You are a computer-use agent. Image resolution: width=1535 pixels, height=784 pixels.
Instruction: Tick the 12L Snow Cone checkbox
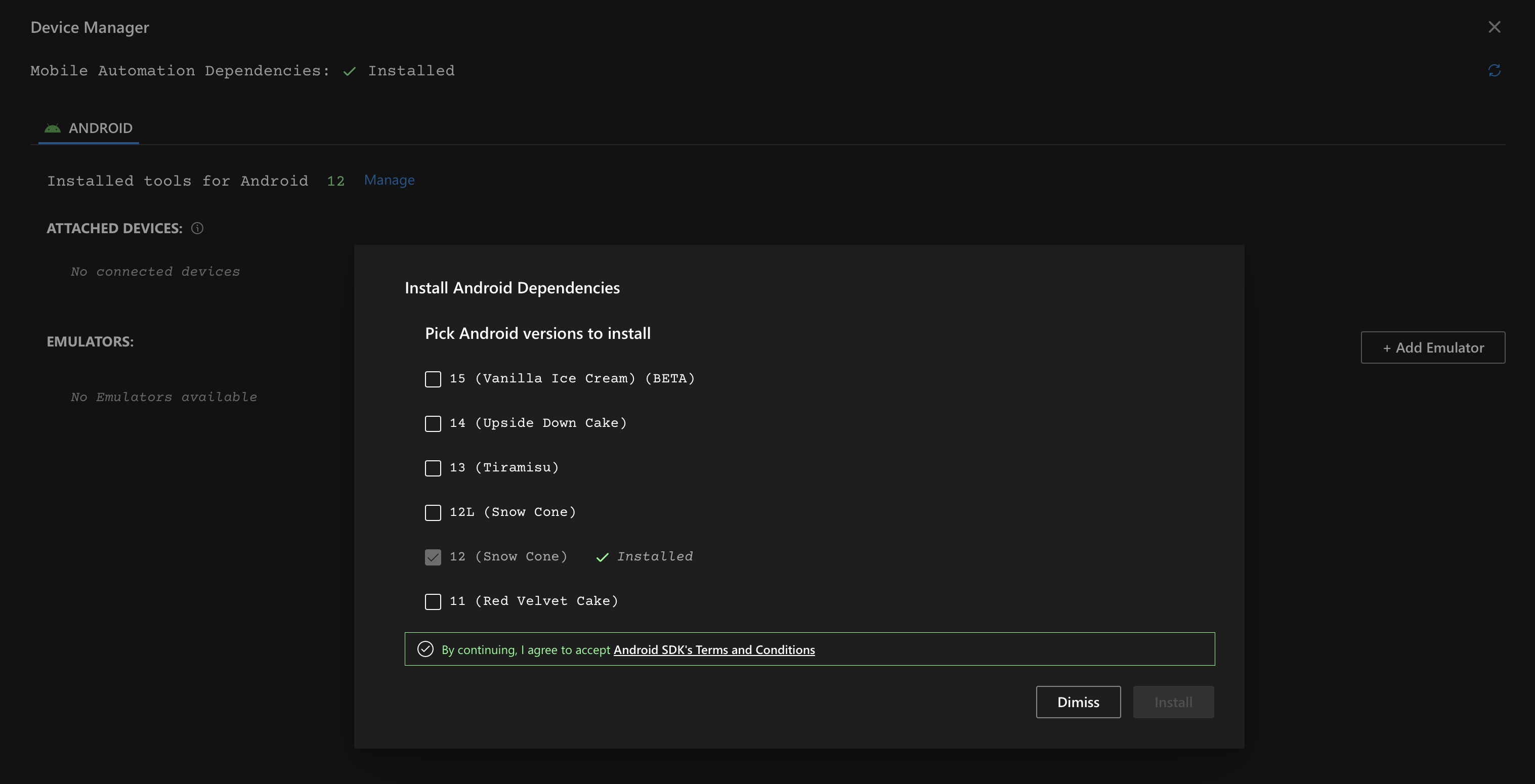pyautogui.click(x=433, y=512)
